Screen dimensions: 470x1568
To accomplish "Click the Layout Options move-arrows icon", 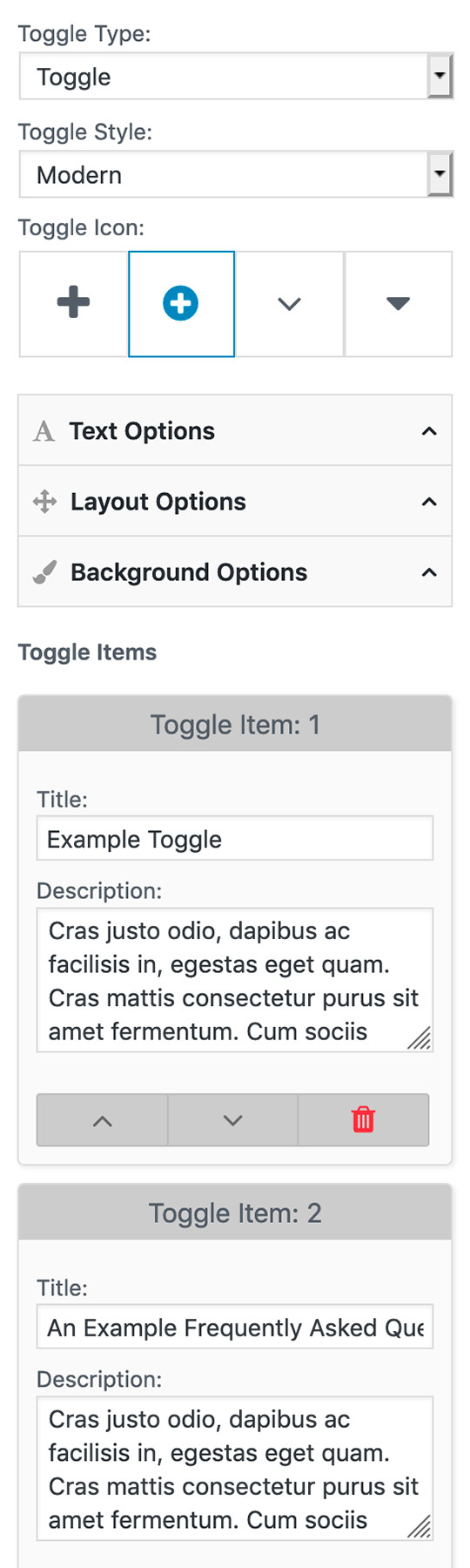I will pyautogui.click(x=44, y=502).
